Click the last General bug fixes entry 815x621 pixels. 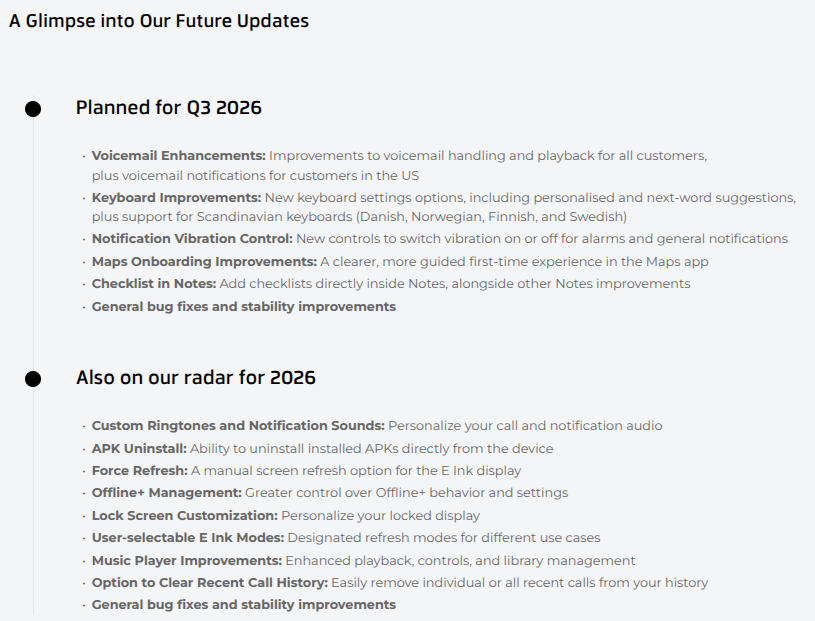(244, 605)
